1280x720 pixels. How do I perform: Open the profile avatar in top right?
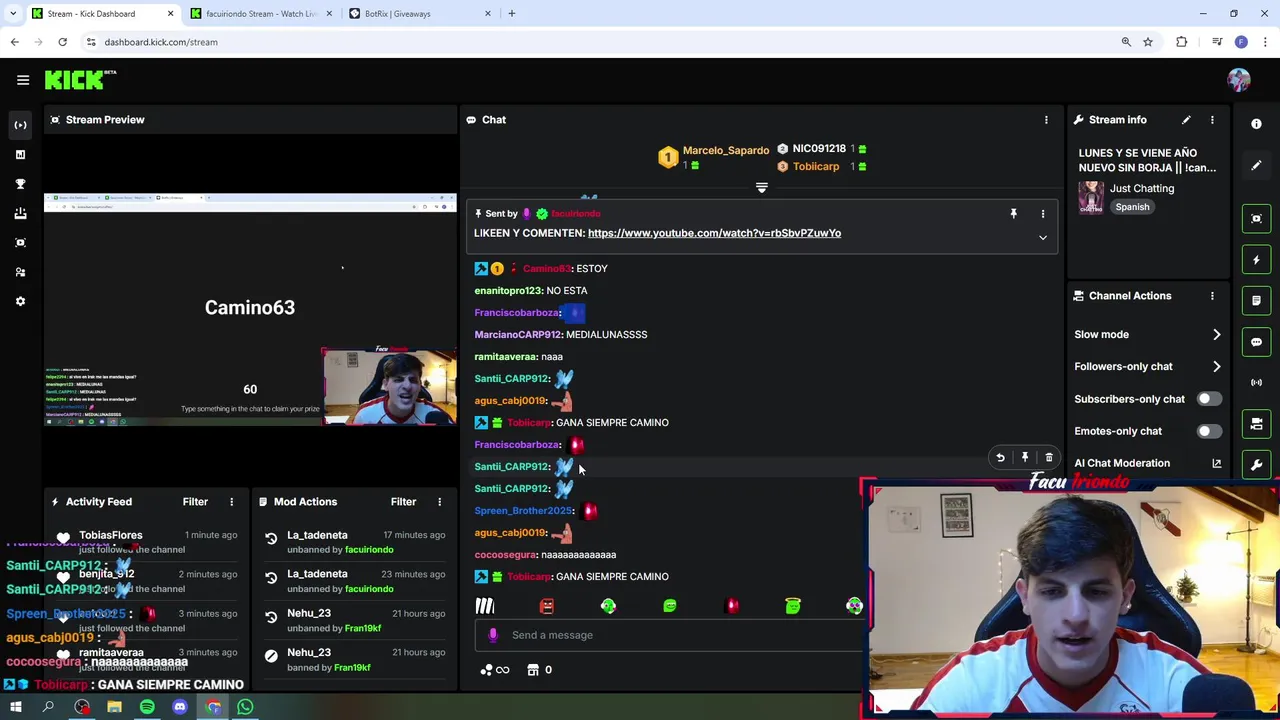coord(1239,80)
